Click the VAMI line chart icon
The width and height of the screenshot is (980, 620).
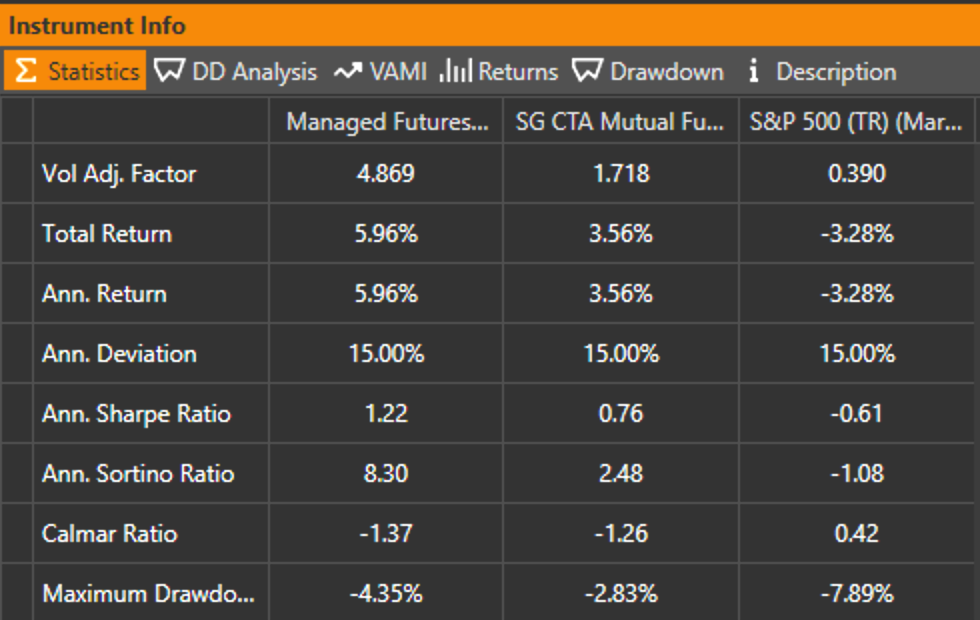pos(347,72)
